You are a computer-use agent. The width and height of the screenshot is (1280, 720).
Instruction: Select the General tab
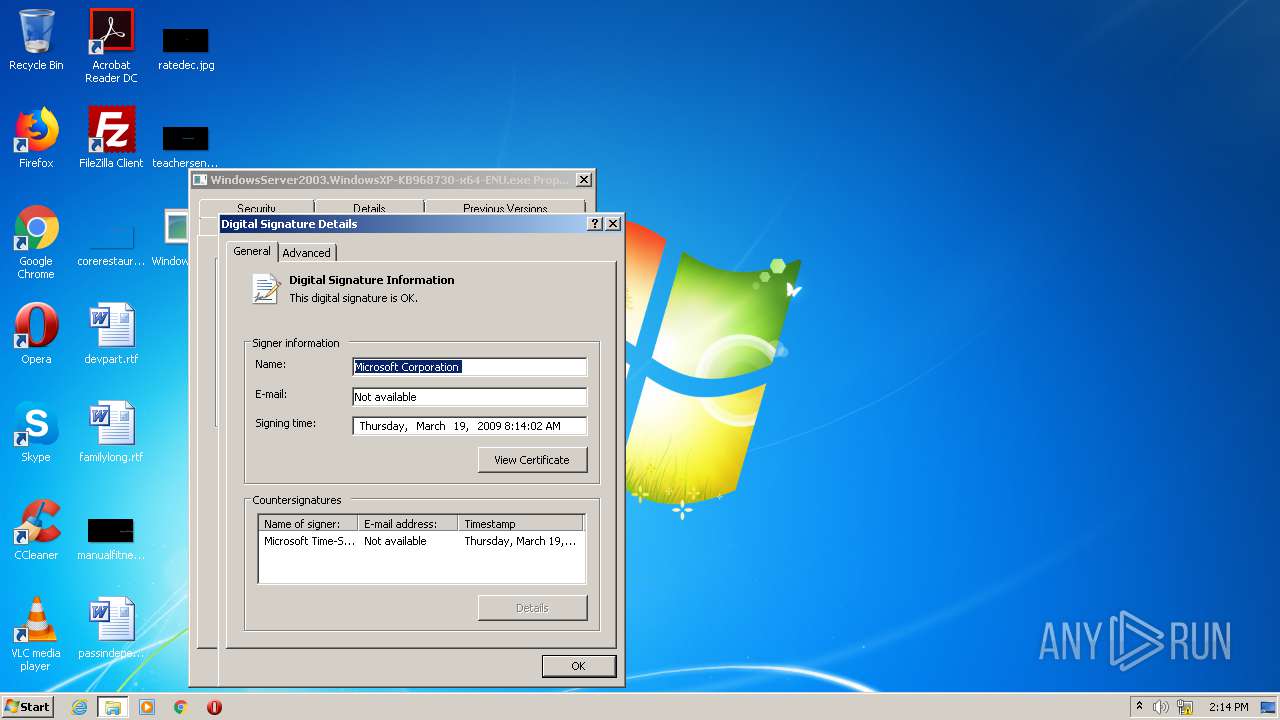click(252, 251)
